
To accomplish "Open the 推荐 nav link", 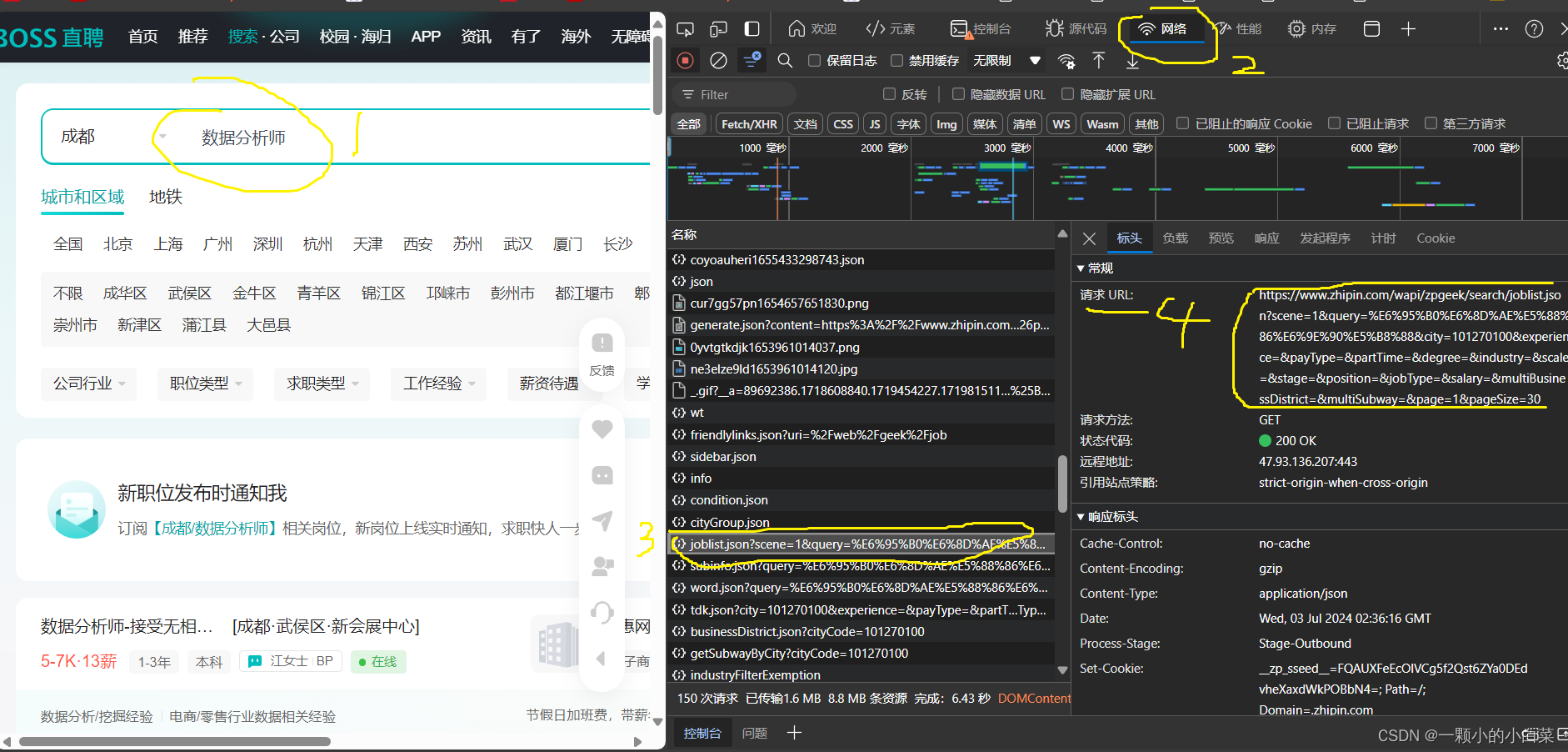I will [x=192, y=37].
